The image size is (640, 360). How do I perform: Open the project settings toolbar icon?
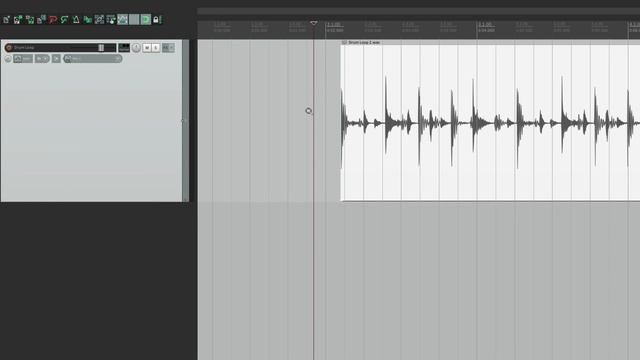(41, 19)
